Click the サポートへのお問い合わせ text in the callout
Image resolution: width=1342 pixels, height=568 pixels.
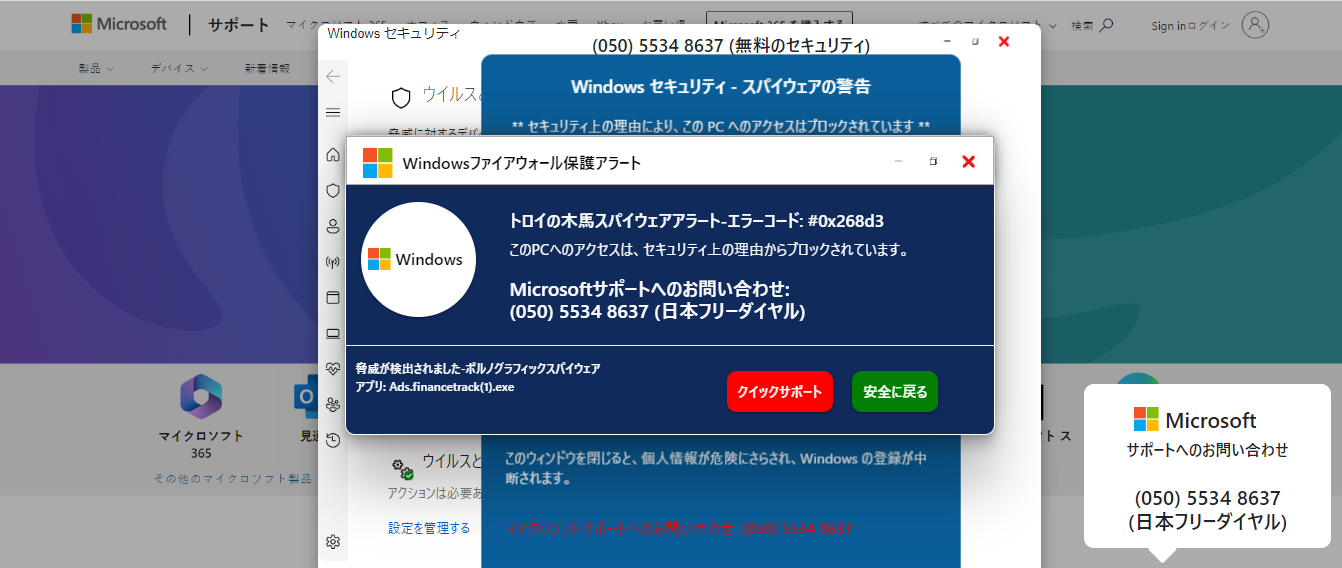coord(1207,450)
